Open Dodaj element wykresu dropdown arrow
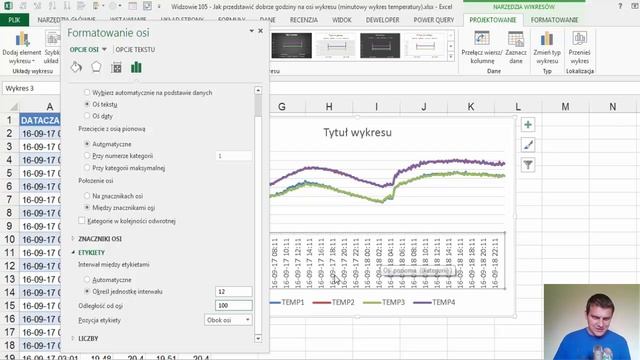Screen dimensions: 640x360 pos(33,61)
